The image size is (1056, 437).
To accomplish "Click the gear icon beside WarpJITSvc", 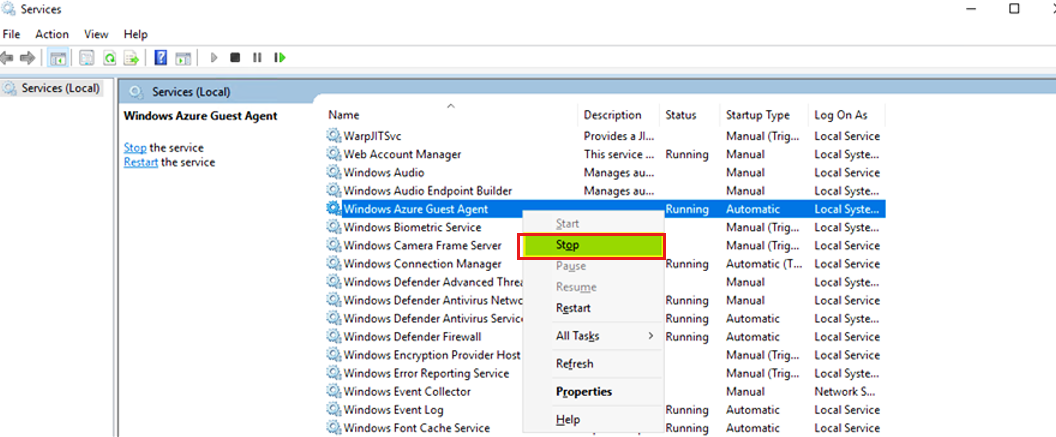I will tap(333, 136).
